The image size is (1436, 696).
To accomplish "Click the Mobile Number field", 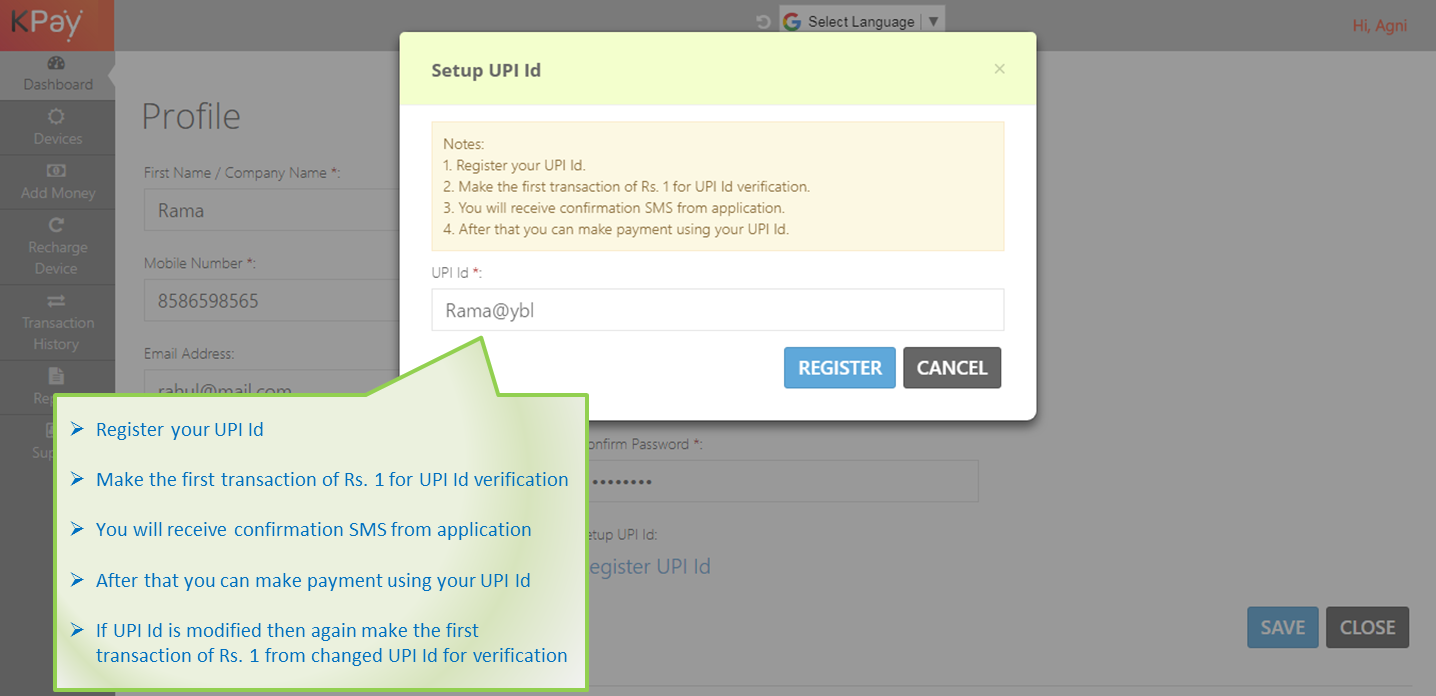I will coord(270,300).
